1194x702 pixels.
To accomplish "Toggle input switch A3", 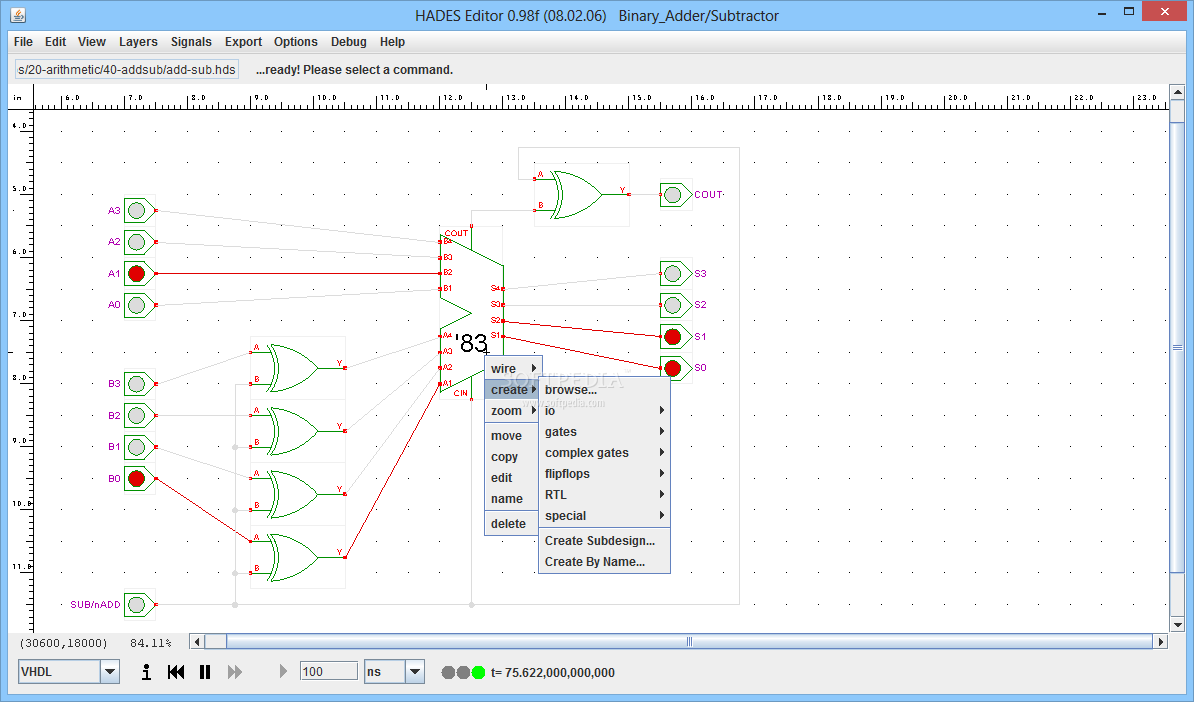I will click(x=137, y=210).
